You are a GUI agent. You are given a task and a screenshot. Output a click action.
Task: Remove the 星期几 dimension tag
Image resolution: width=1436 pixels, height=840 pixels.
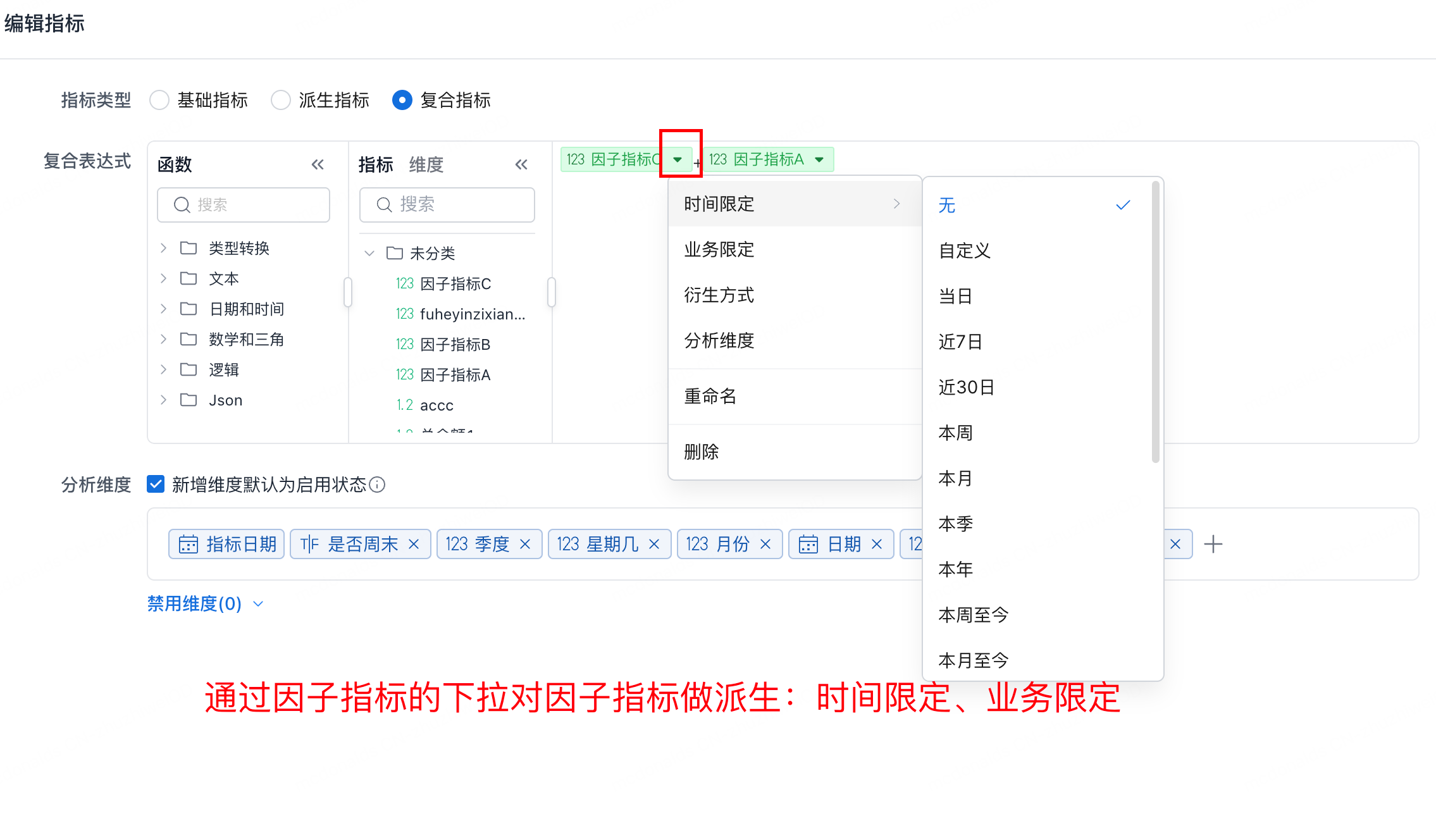point(654,544)
